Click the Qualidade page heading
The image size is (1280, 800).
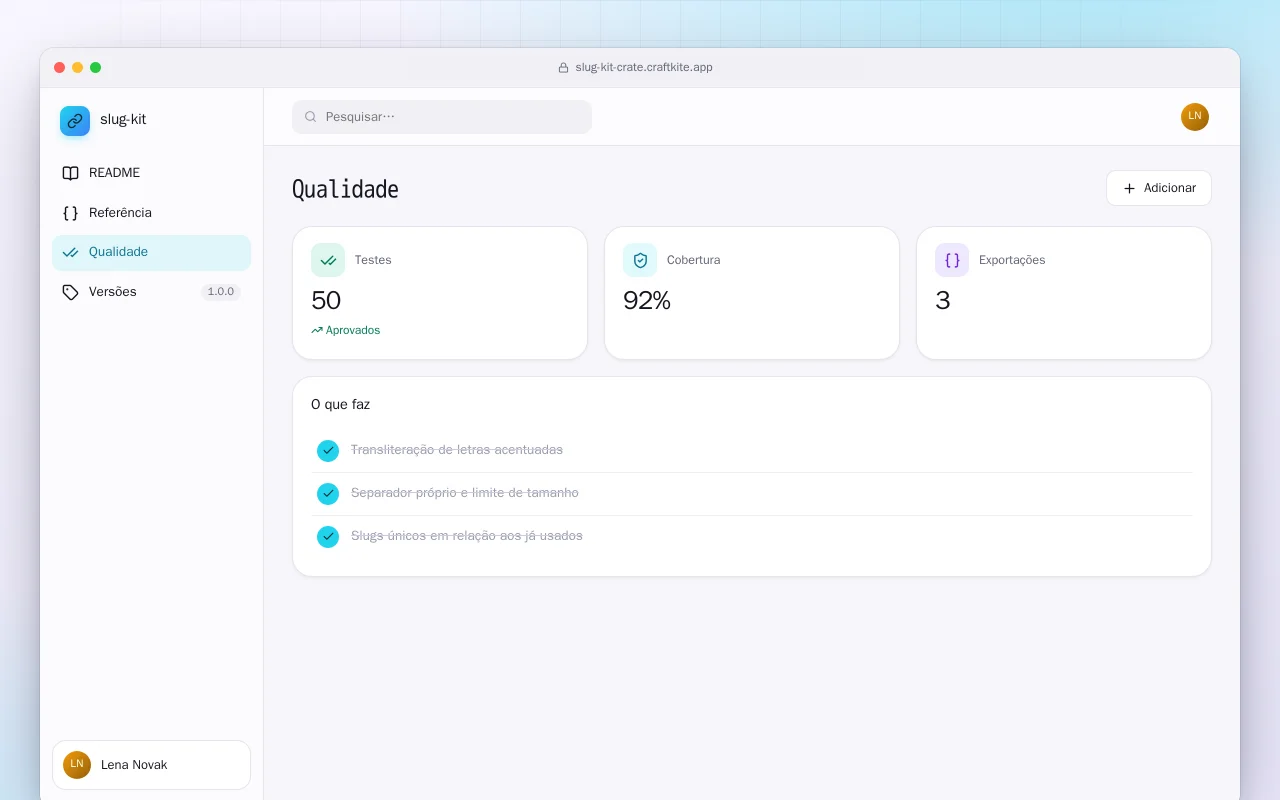click(x=345, y=189)
